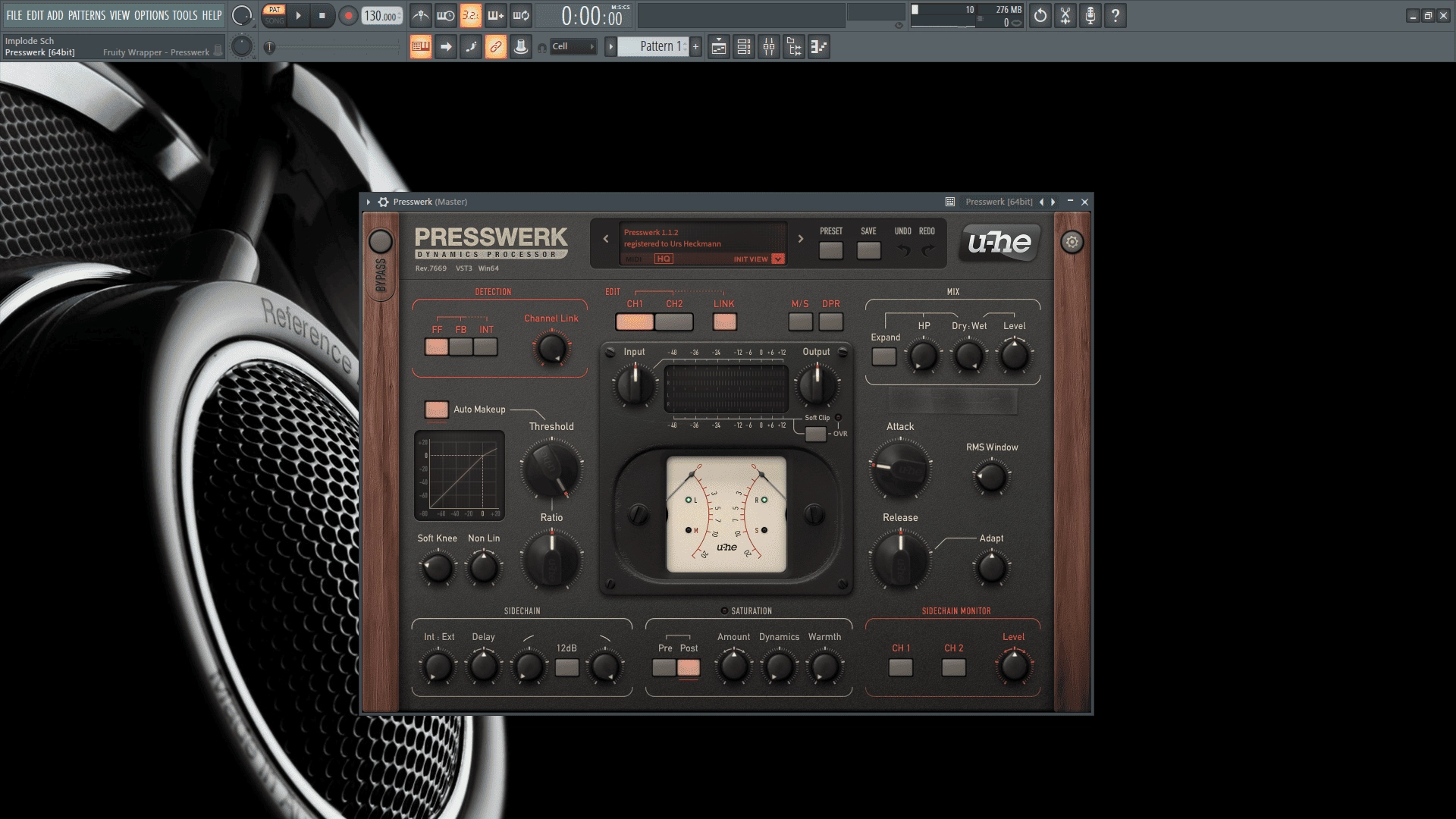This screenshot has width=1456, height=819.
Task: Open the audio editor scissors icon
Action: (1065, 15)
